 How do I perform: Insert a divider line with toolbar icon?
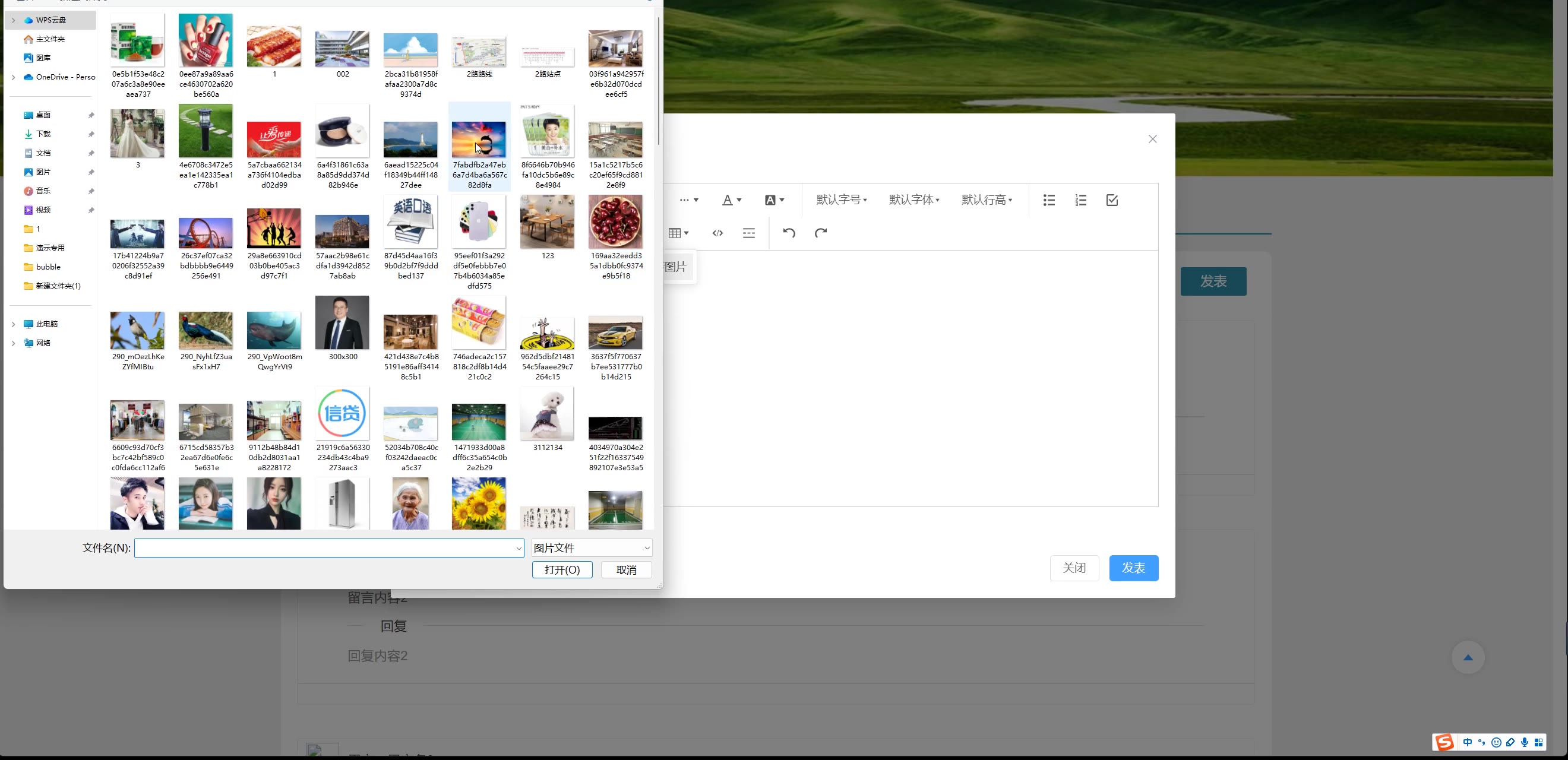[749, 232]
